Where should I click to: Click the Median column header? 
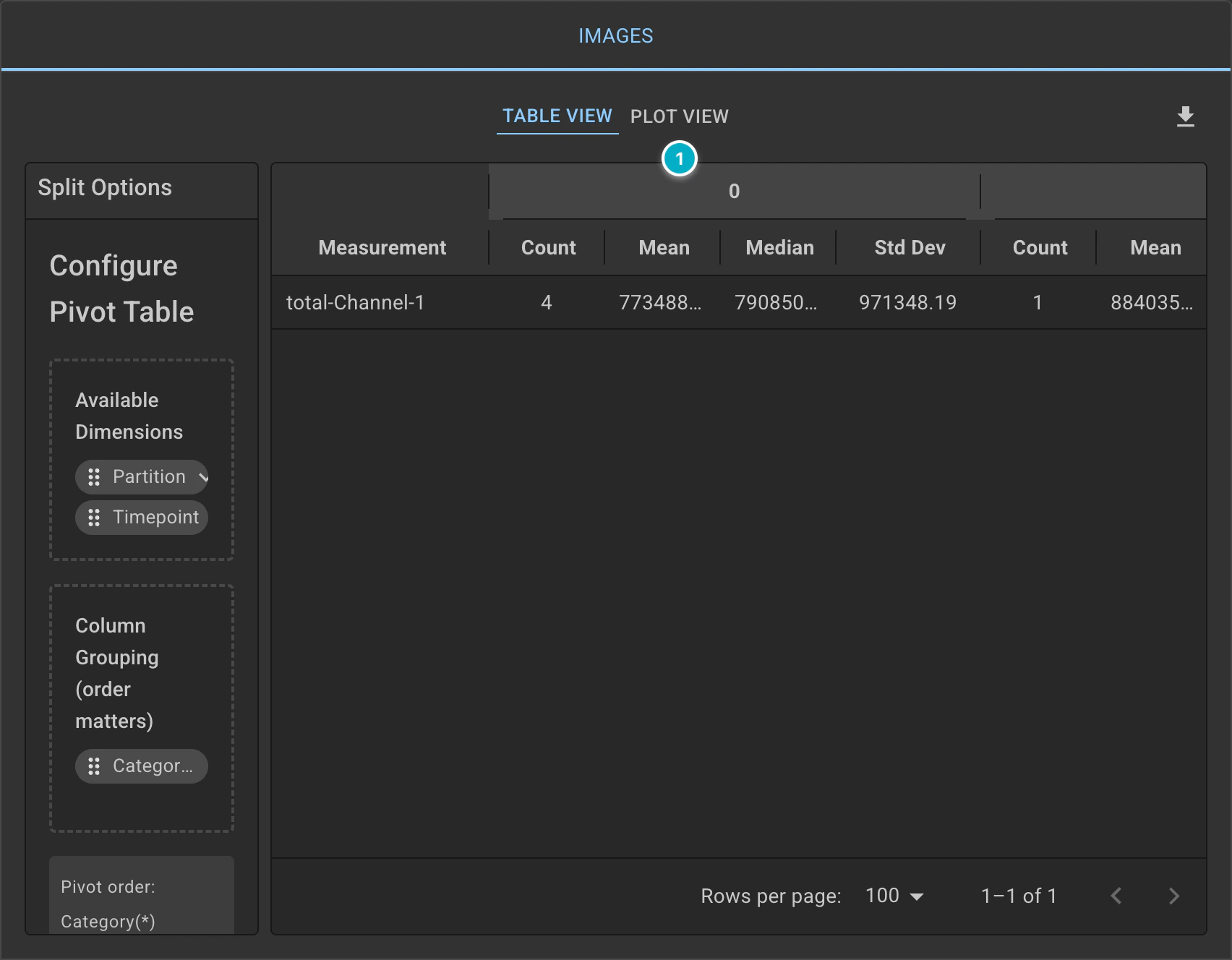pos(779,248)
